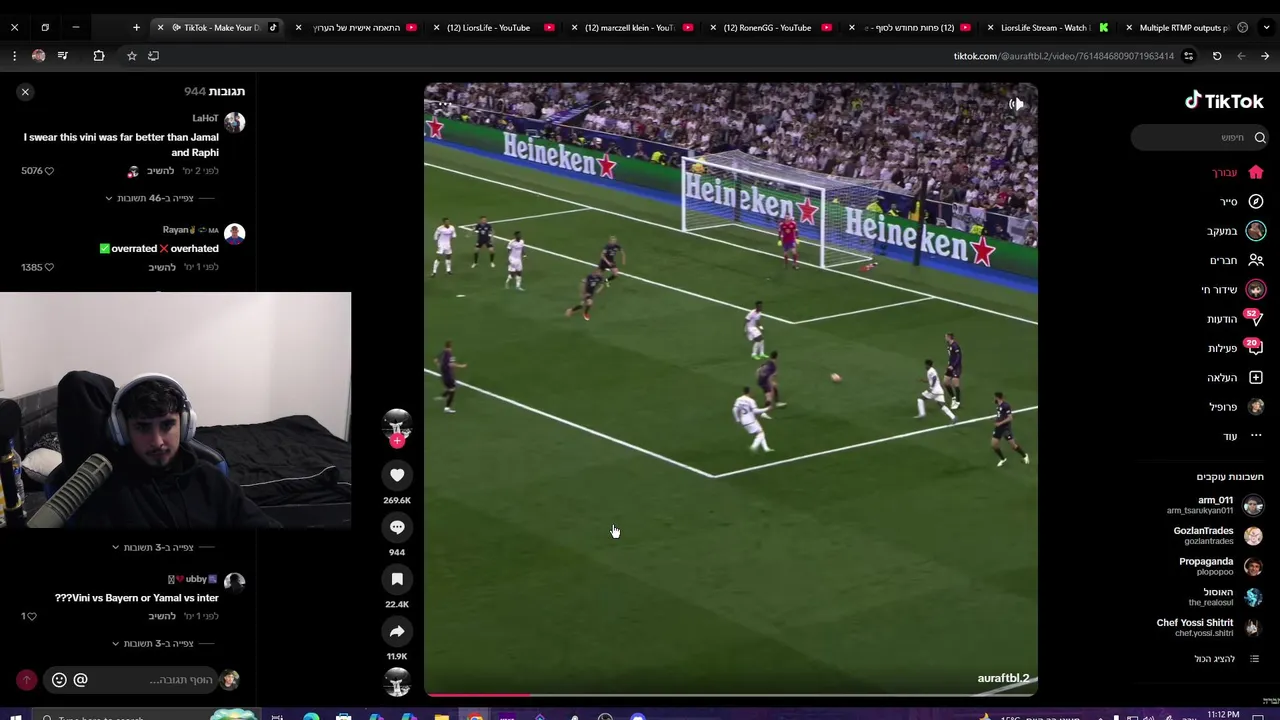Post comment with the red arrow button
1280x720 pixels.
pos(27,680)
